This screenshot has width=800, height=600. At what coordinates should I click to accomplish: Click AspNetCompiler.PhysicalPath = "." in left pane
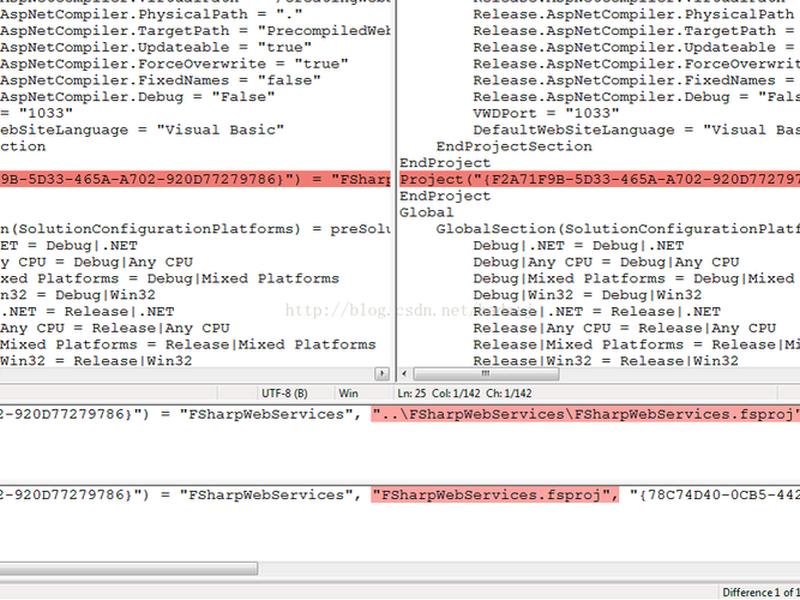coord(152,14)
